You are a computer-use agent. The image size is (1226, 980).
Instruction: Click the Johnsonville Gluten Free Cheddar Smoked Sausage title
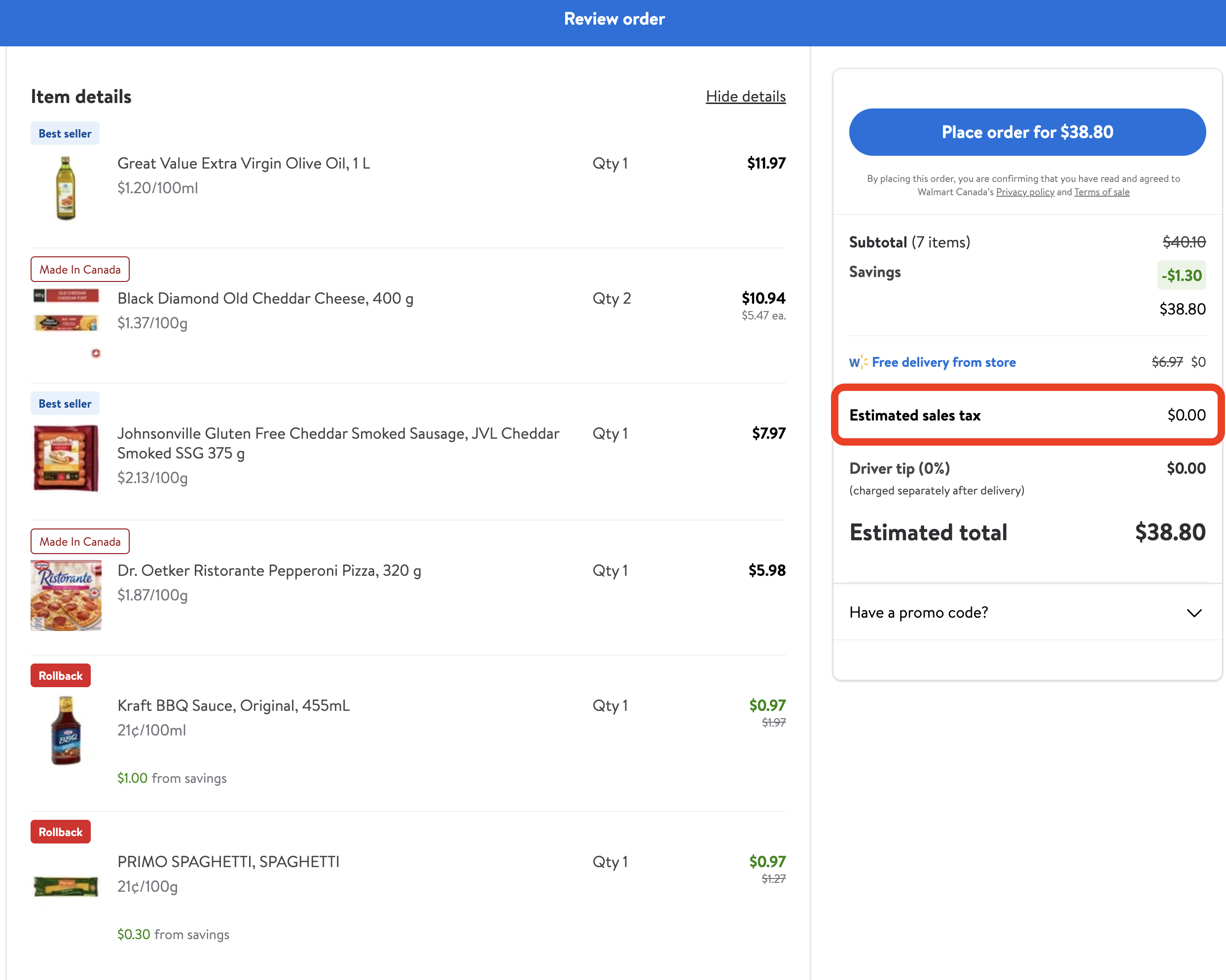point(338,443)
